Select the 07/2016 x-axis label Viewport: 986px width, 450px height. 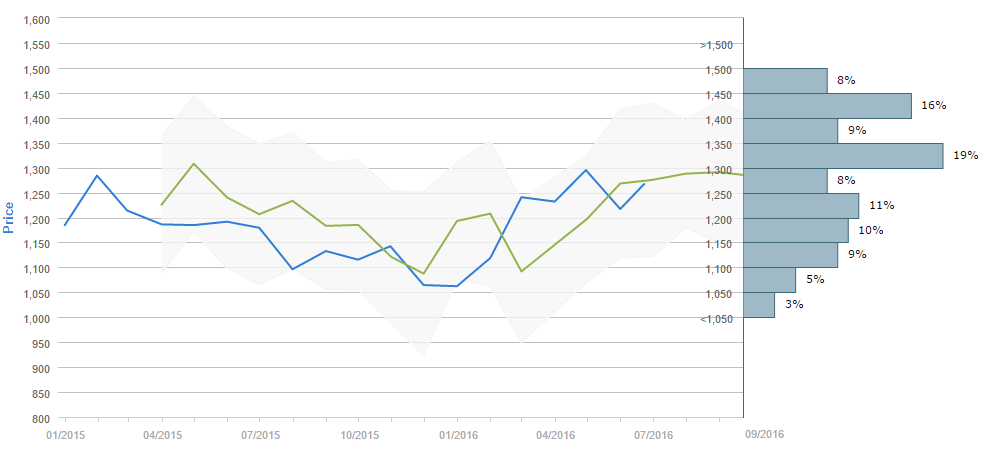[653, 435]
